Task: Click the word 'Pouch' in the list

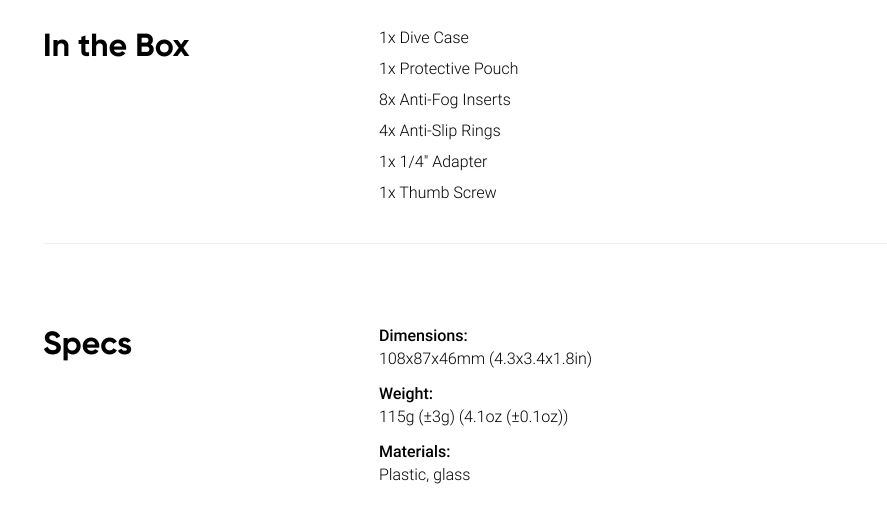Action: tap(496, 68)
